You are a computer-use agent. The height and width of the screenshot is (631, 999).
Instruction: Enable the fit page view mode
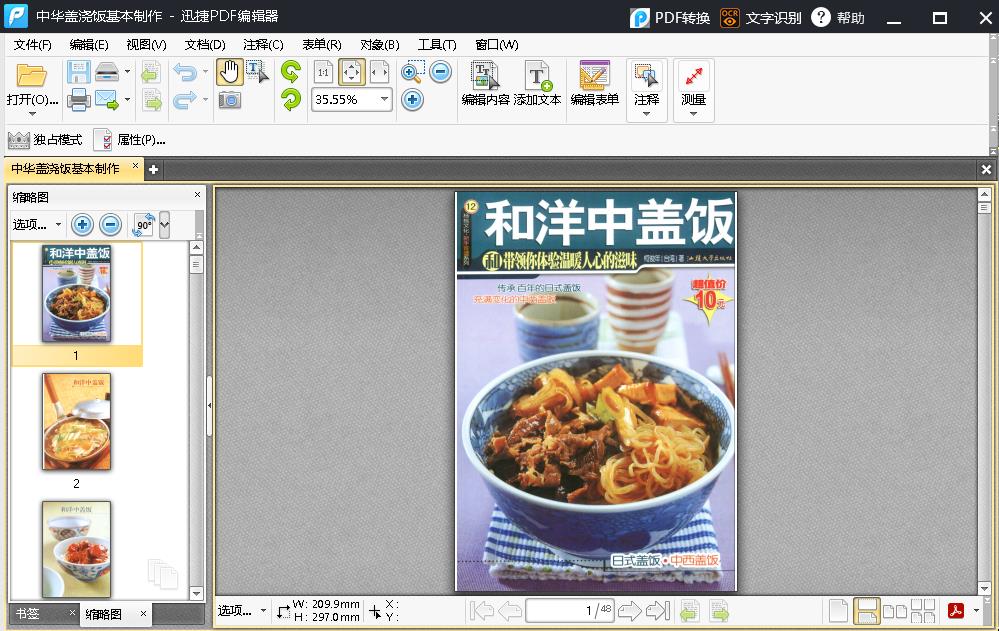[352, 72]
